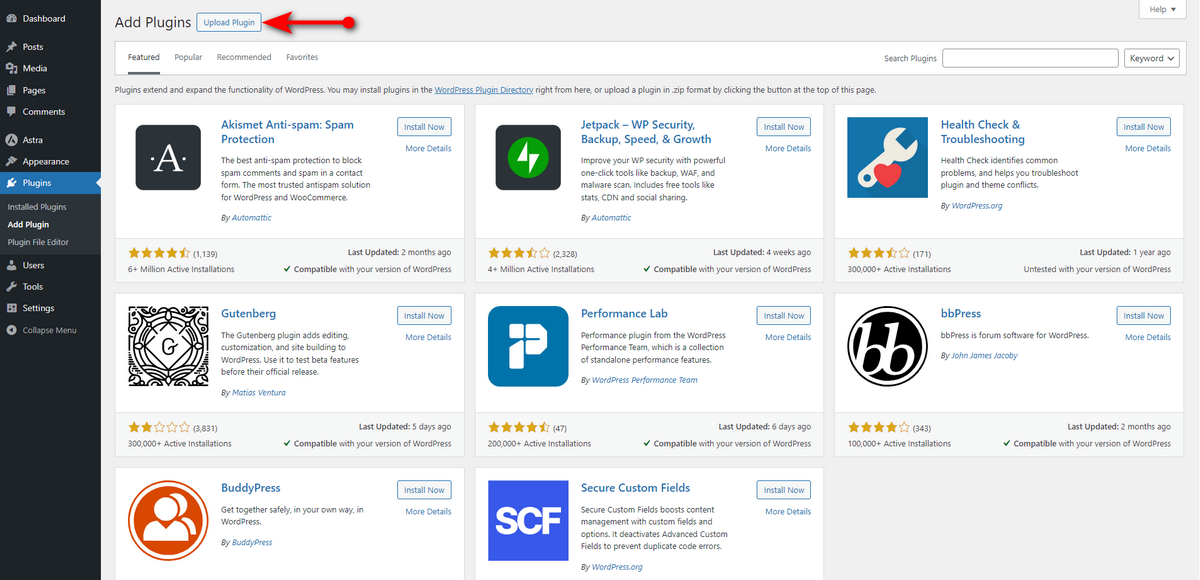This screenshot has width=1200, height=580.
Task: Open the Gutenberg title link
Action: click(248, 313)
